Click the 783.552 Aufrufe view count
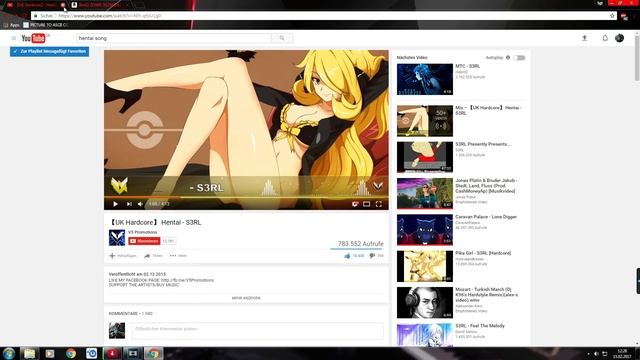This screenshot has height=360, width=640. coord(360,244)
